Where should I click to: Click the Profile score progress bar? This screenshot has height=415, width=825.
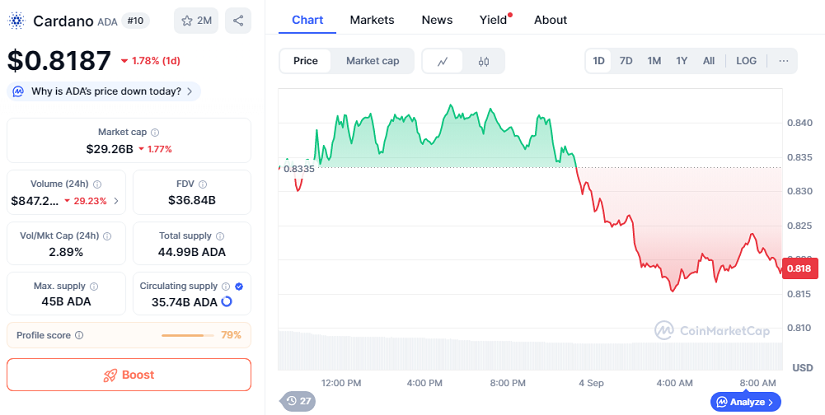click(188, 335)
